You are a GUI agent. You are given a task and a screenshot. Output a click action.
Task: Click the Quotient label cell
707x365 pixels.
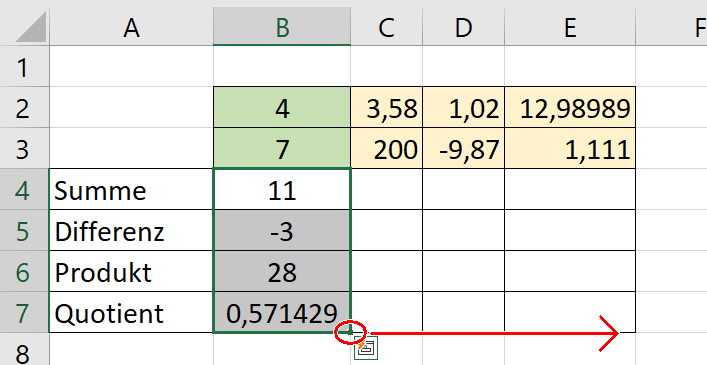point(131,312)
